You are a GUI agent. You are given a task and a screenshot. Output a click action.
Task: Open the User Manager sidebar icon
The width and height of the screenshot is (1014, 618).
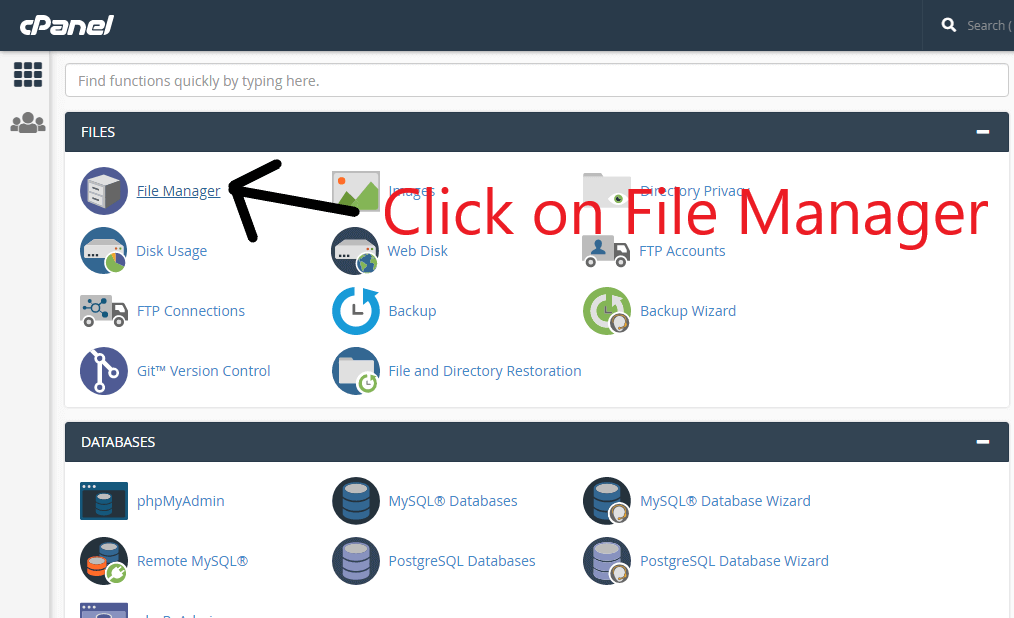click(28, 122)
